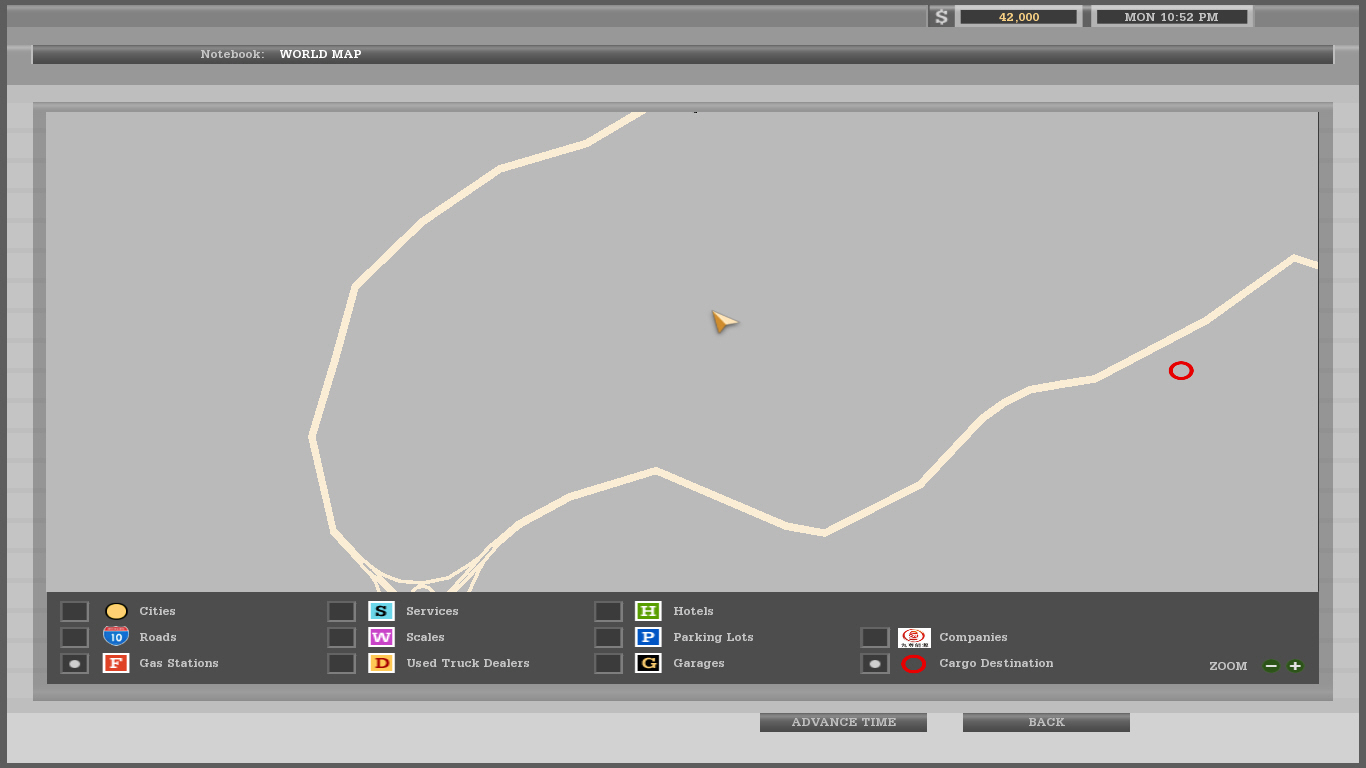This screenshot has width=1366, height=768.
Task: Click the Parking Lots legend label
Action: pos(713,637)
